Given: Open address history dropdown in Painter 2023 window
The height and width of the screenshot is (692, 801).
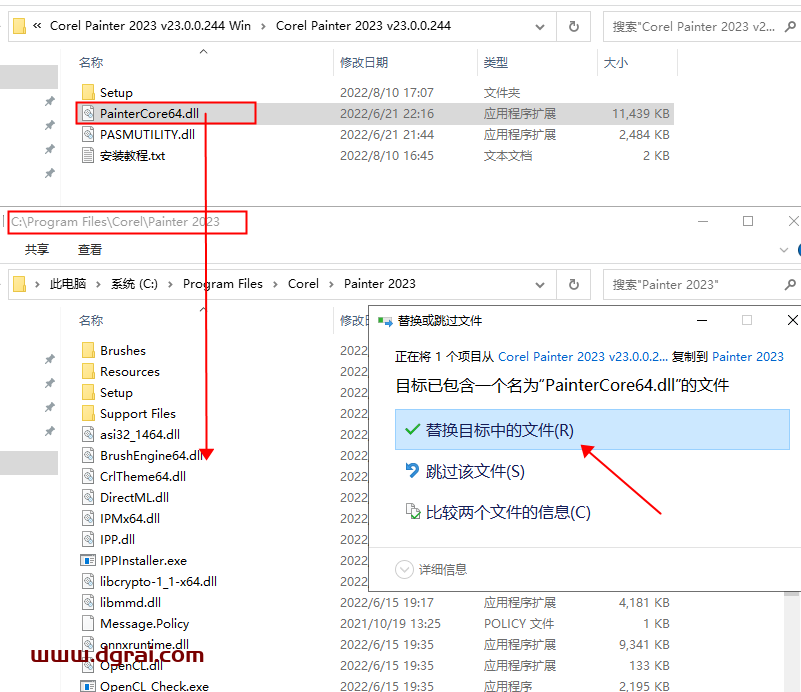Looking at the screenshot, I should coord(539,284).
